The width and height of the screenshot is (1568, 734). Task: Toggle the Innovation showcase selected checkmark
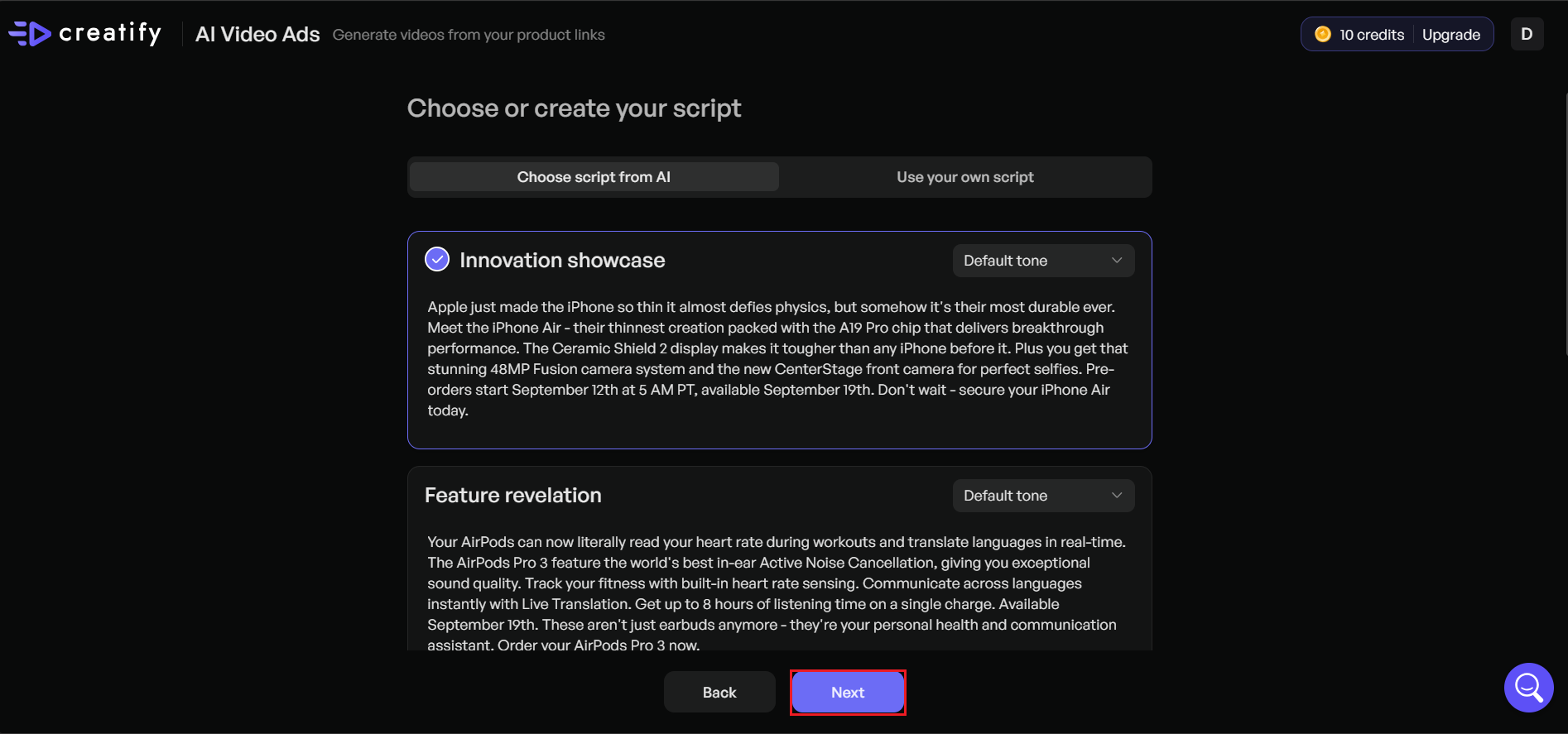437,260
